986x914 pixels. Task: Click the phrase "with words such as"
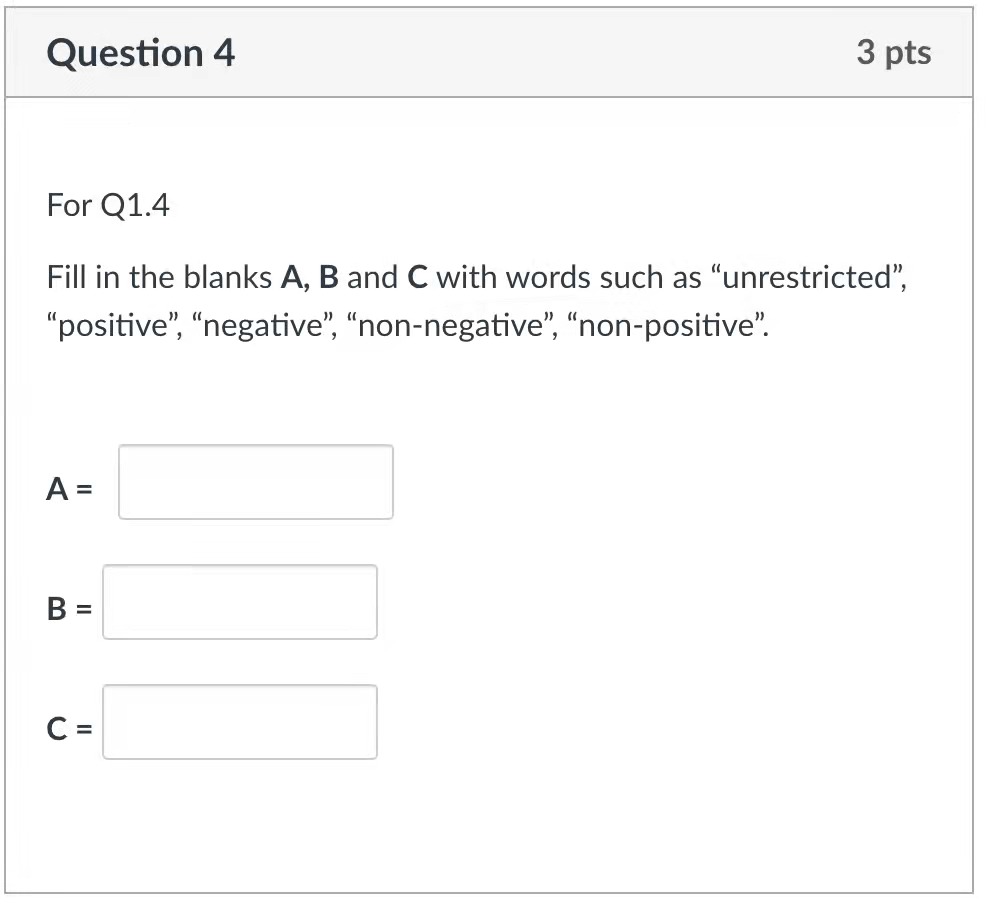tap(568, 278)
